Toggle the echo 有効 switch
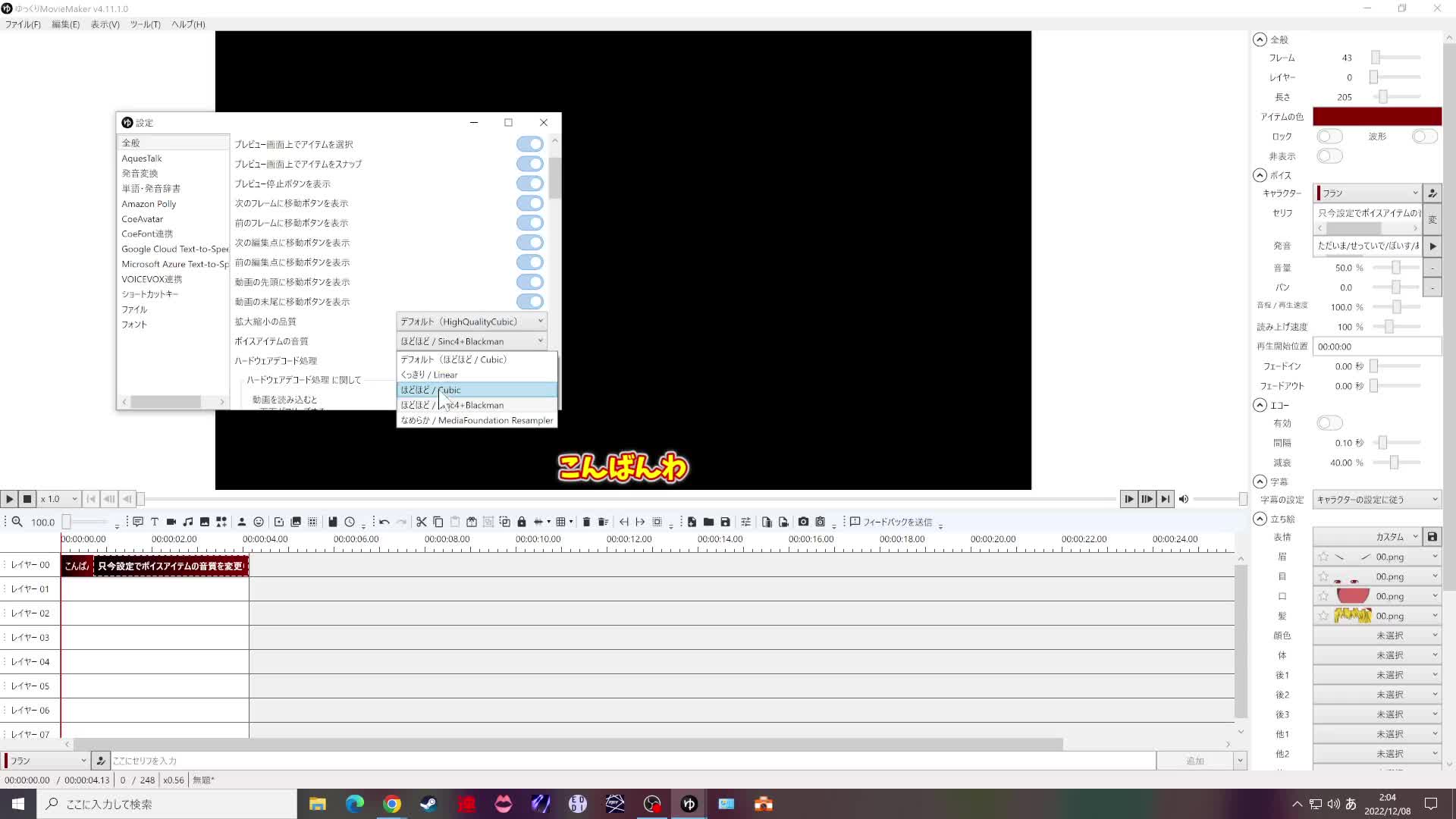 click(1329, 423)
